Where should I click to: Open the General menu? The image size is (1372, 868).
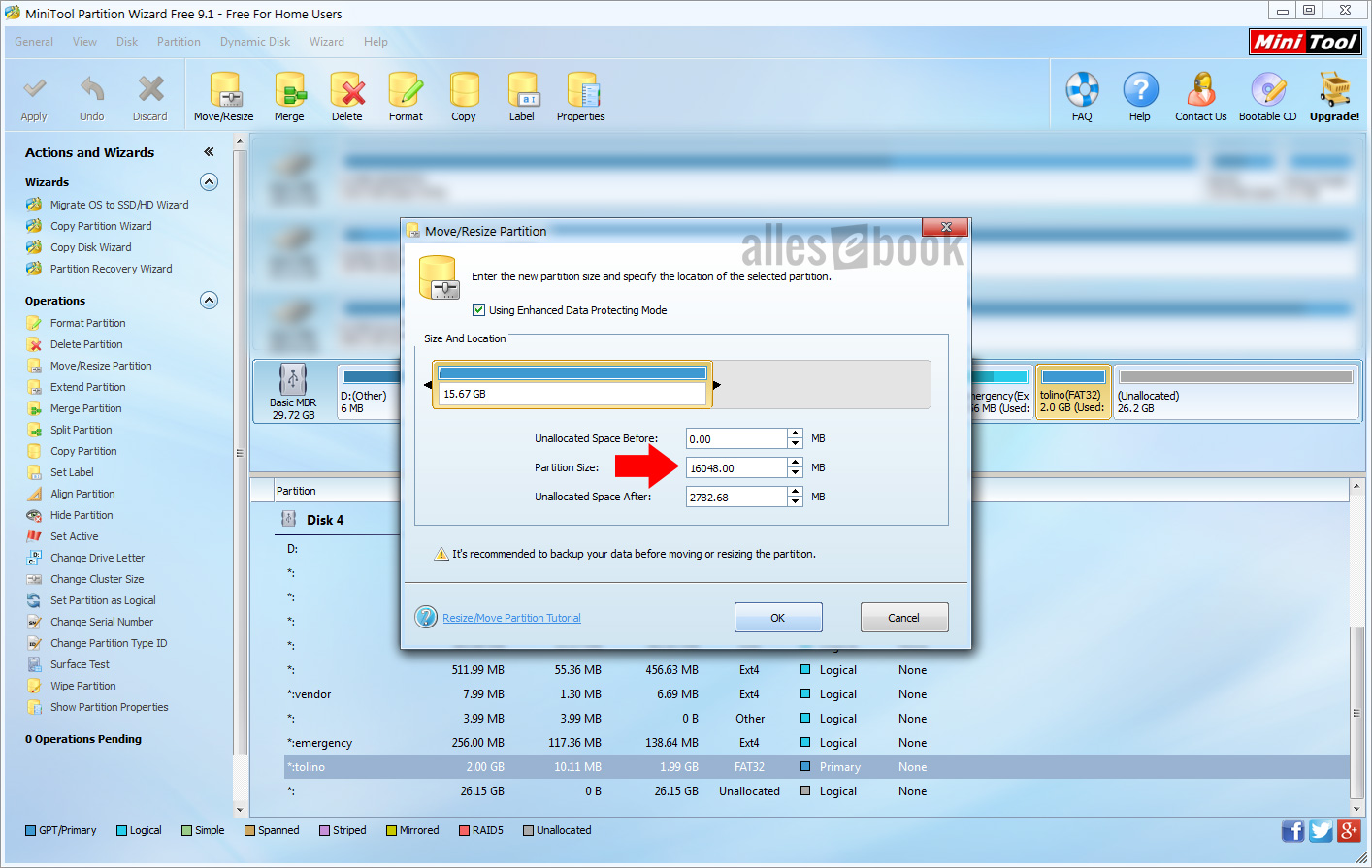34,42
